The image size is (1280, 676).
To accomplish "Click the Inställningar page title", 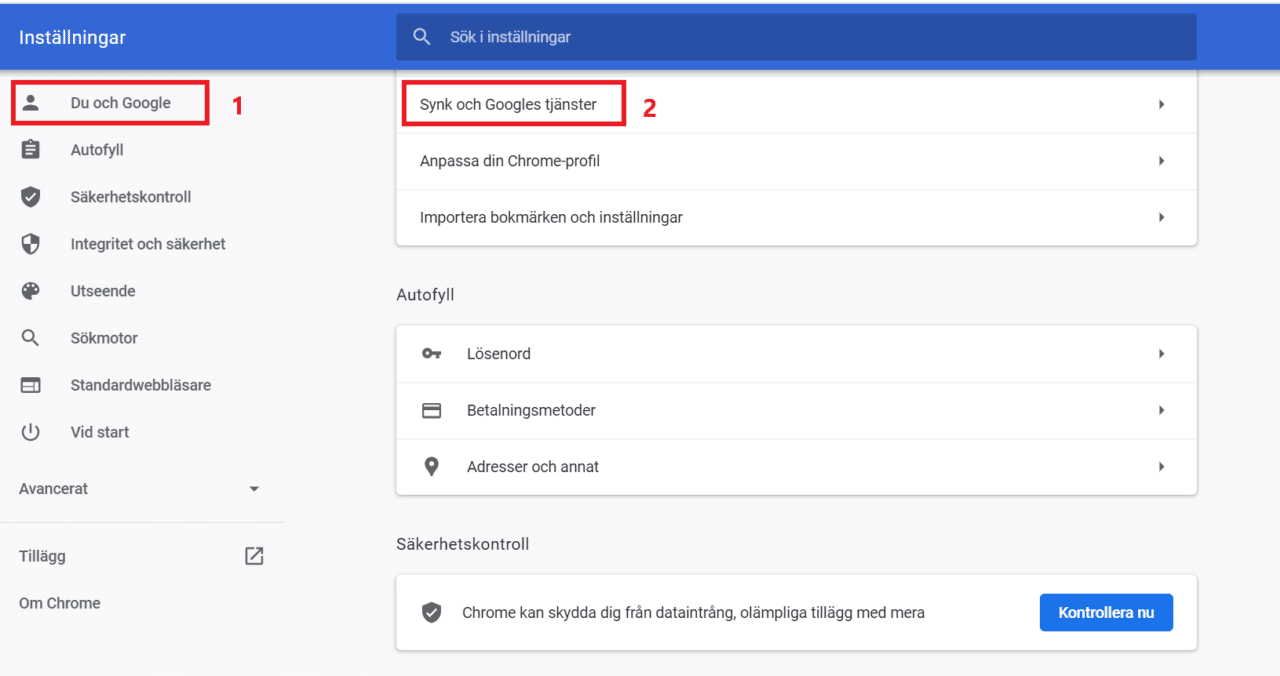I will pos(73,38).
